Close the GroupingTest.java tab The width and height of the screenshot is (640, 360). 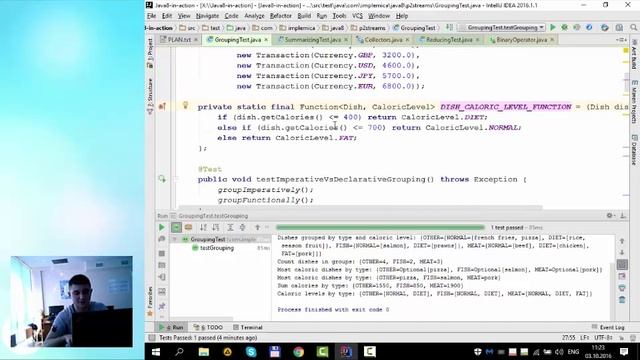(x=266, y=40)
